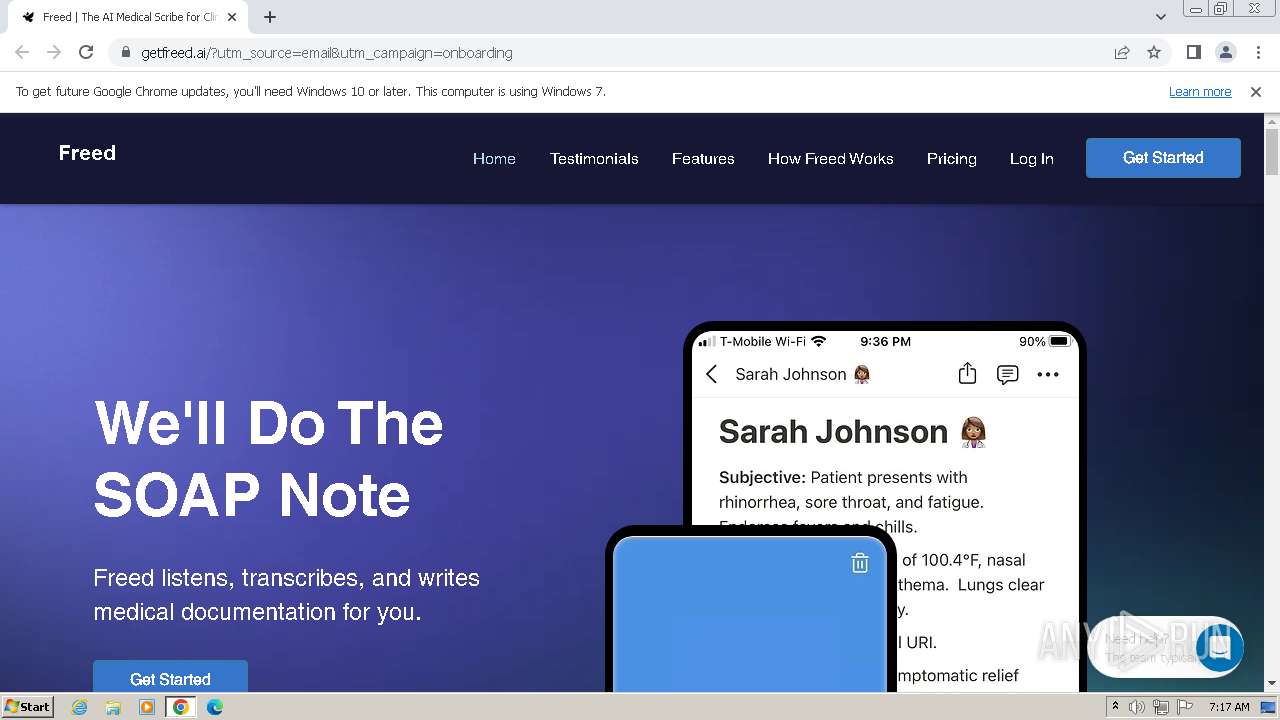Click the page vertical scrollbar thumb
This screenshot has width=1280, height=720.
point(1272,153)
